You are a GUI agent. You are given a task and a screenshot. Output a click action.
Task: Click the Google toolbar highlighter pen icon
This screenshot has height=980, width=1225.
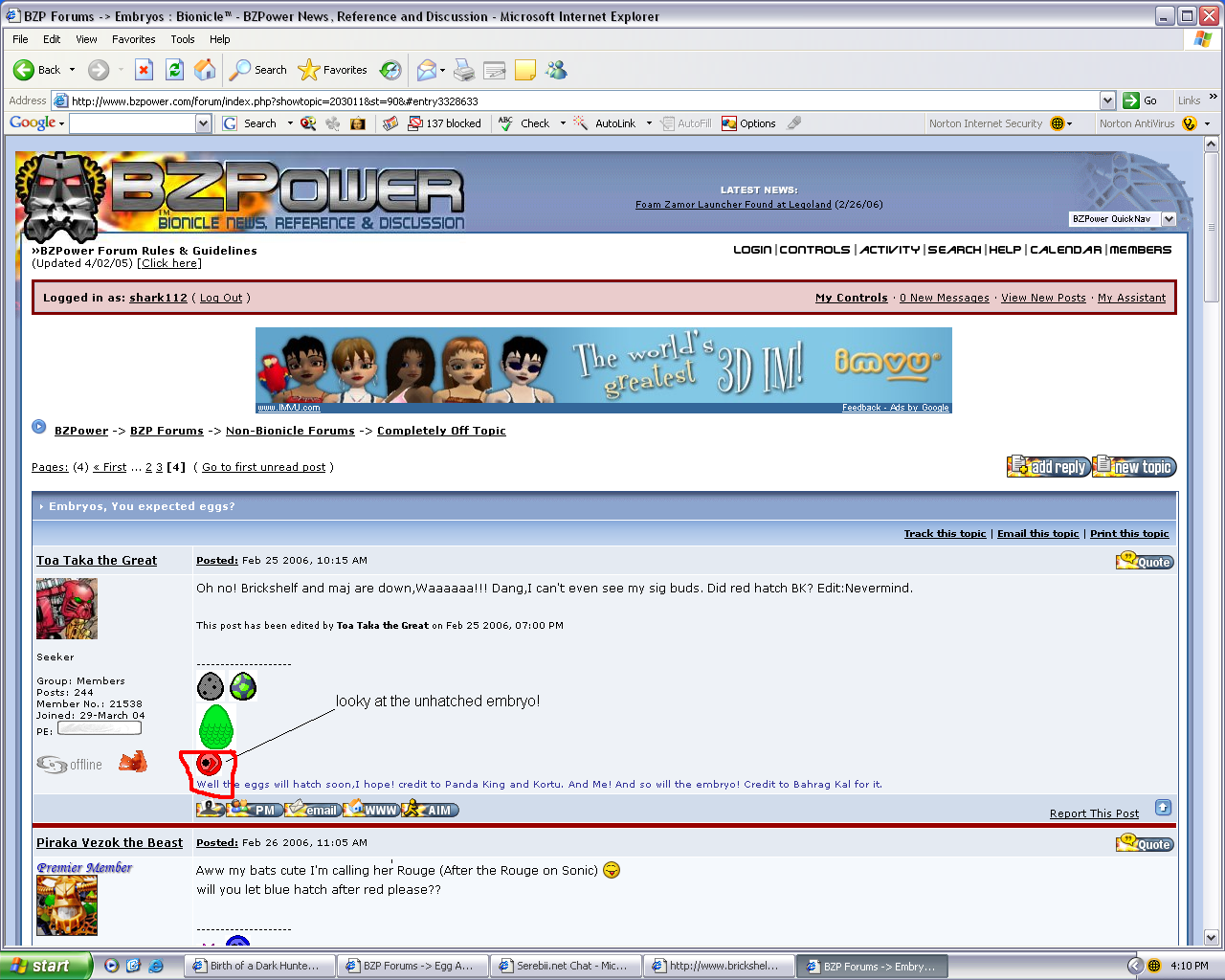(x=794, y=123)
